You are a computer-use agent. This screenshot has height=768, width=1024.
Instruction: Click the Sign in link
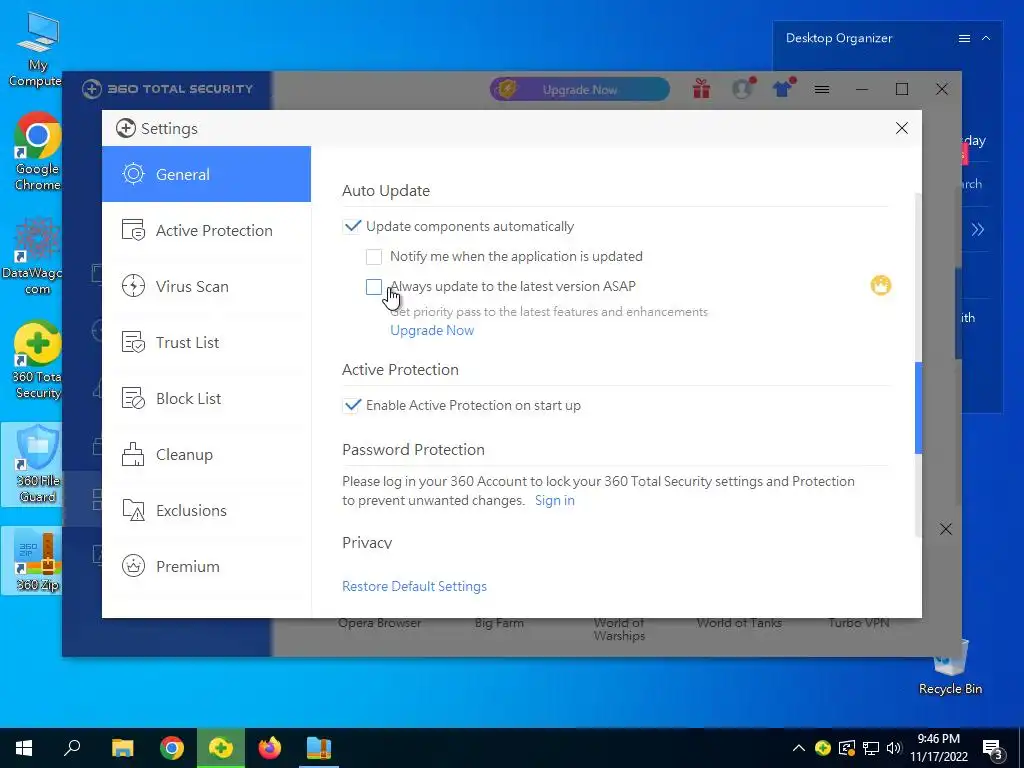click(554, 500)
